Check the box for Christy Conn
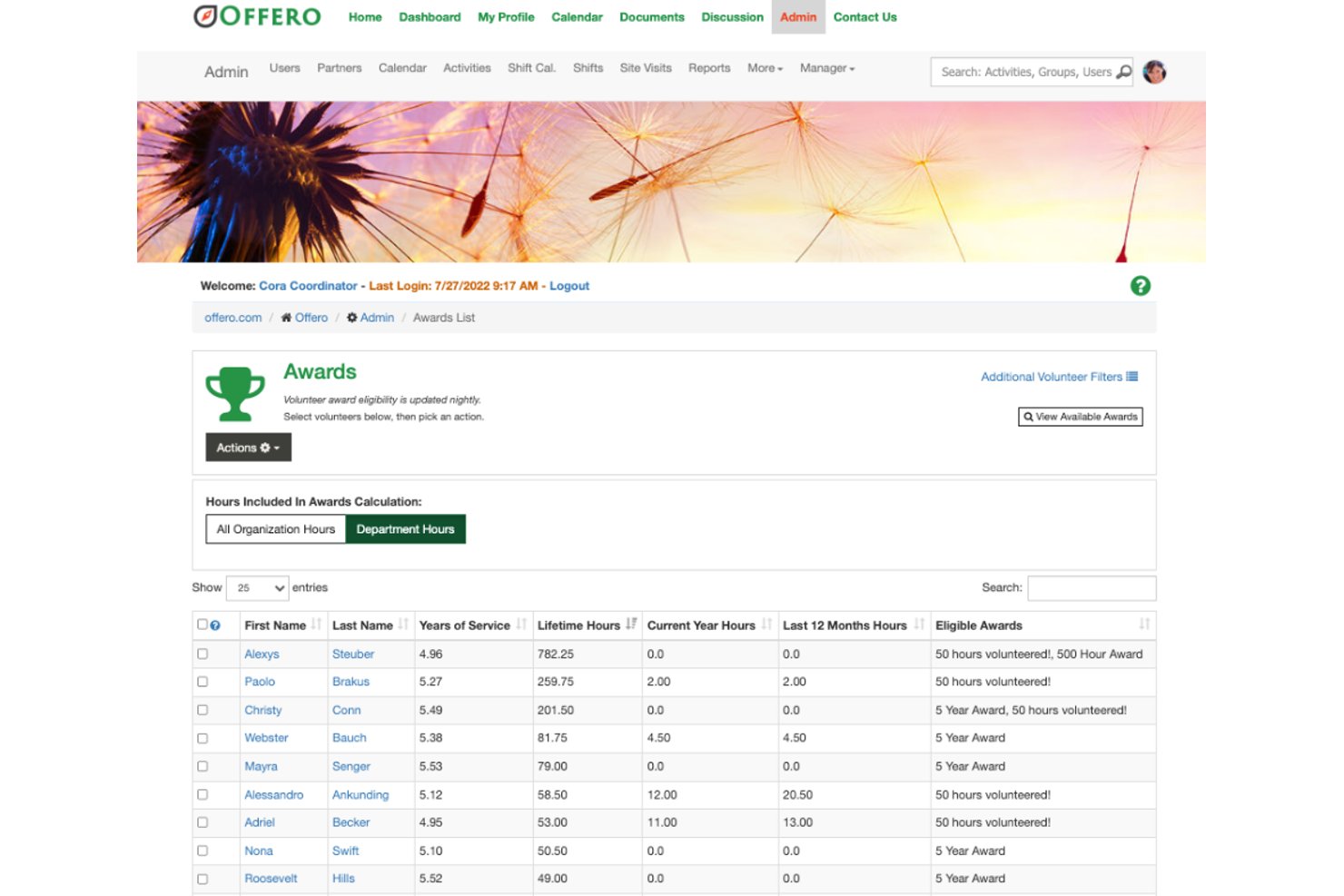The width and height of the screenshot is (1344, 896). (203, 710)
